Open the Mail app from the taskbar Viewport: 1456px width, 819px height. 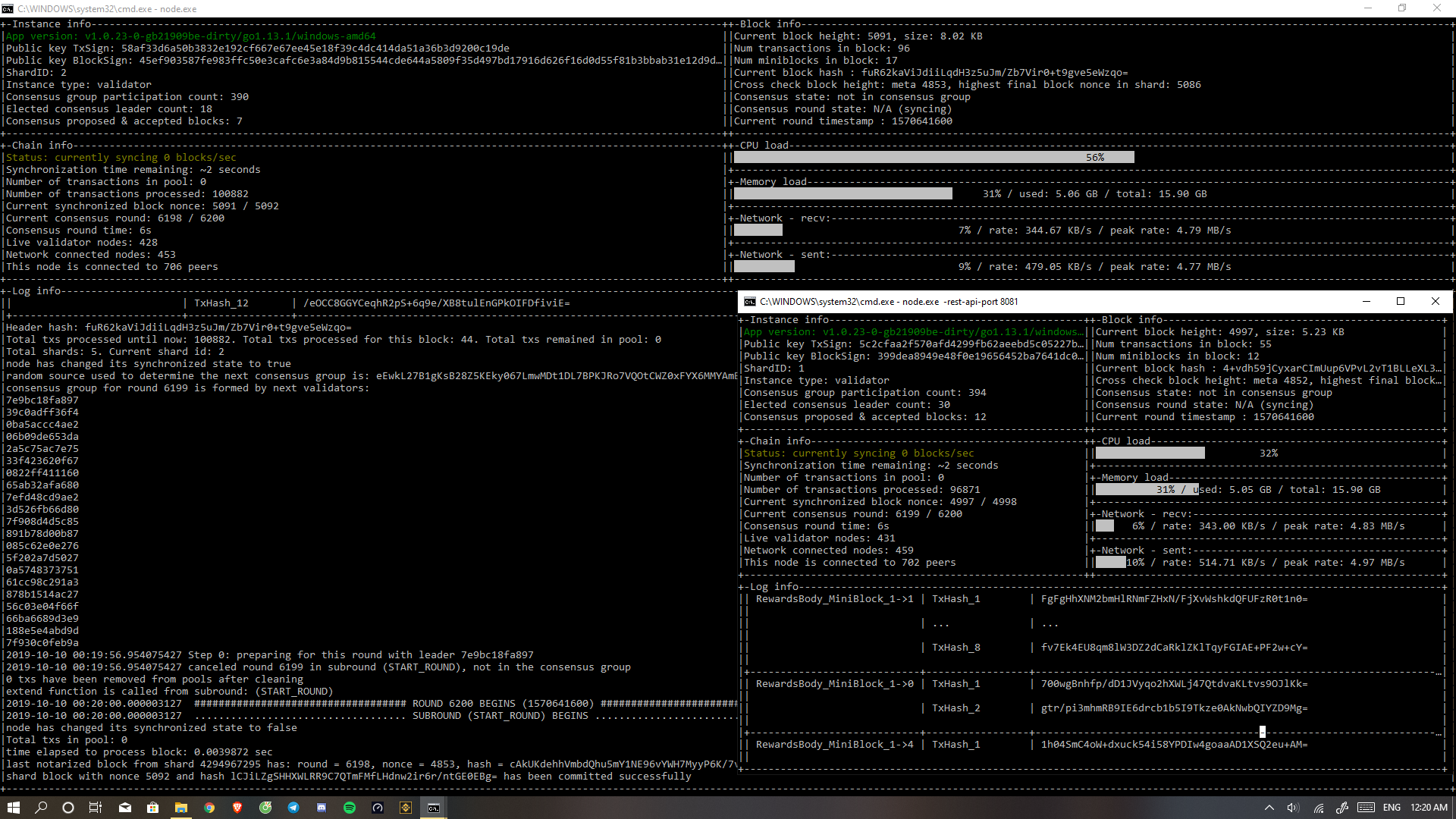124,808
